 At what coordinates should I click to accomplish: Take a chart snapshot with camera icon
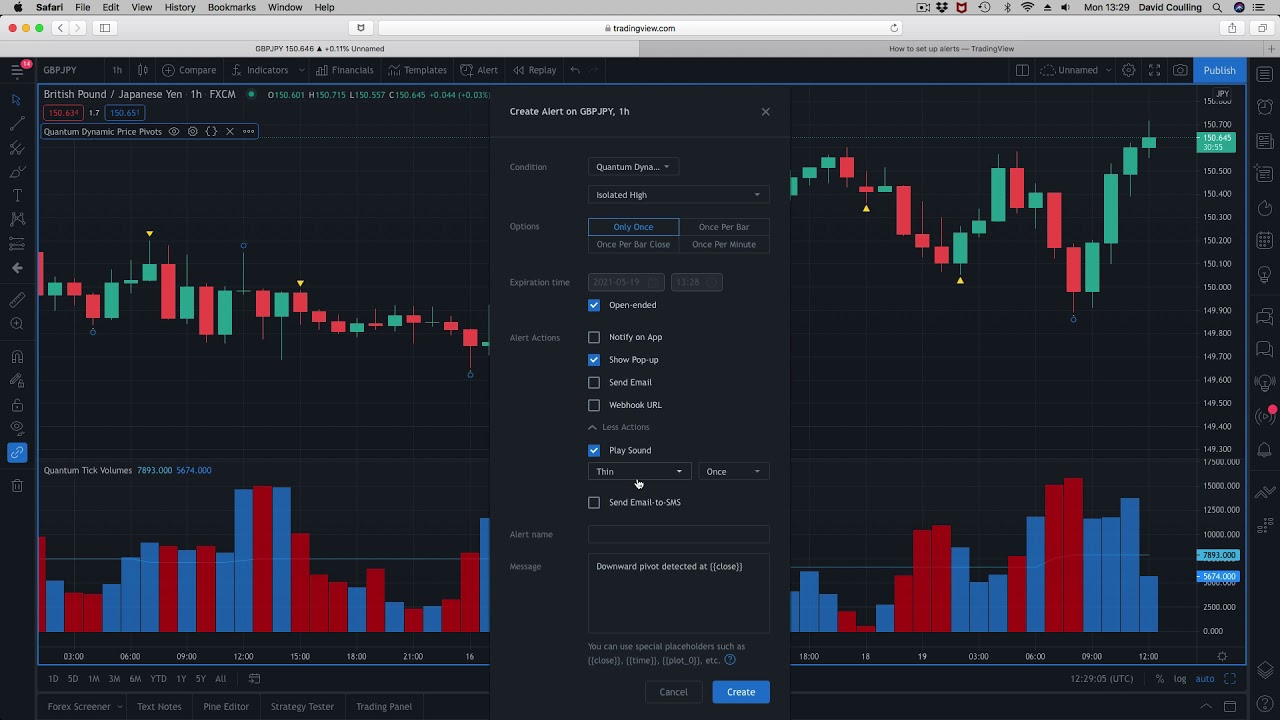point(1180,70)
